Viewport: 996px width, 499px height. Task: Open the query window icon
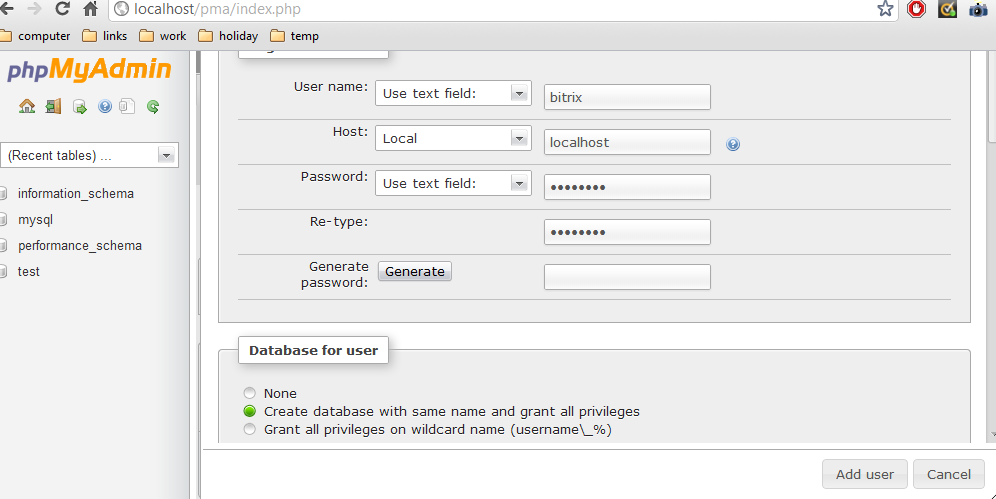click(79, 106)
